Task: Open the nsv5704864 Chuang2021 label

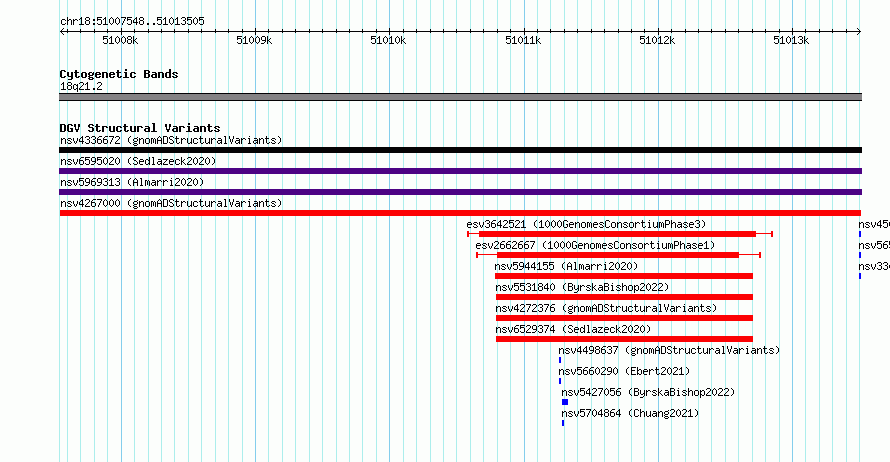Action: coord(630,413)
